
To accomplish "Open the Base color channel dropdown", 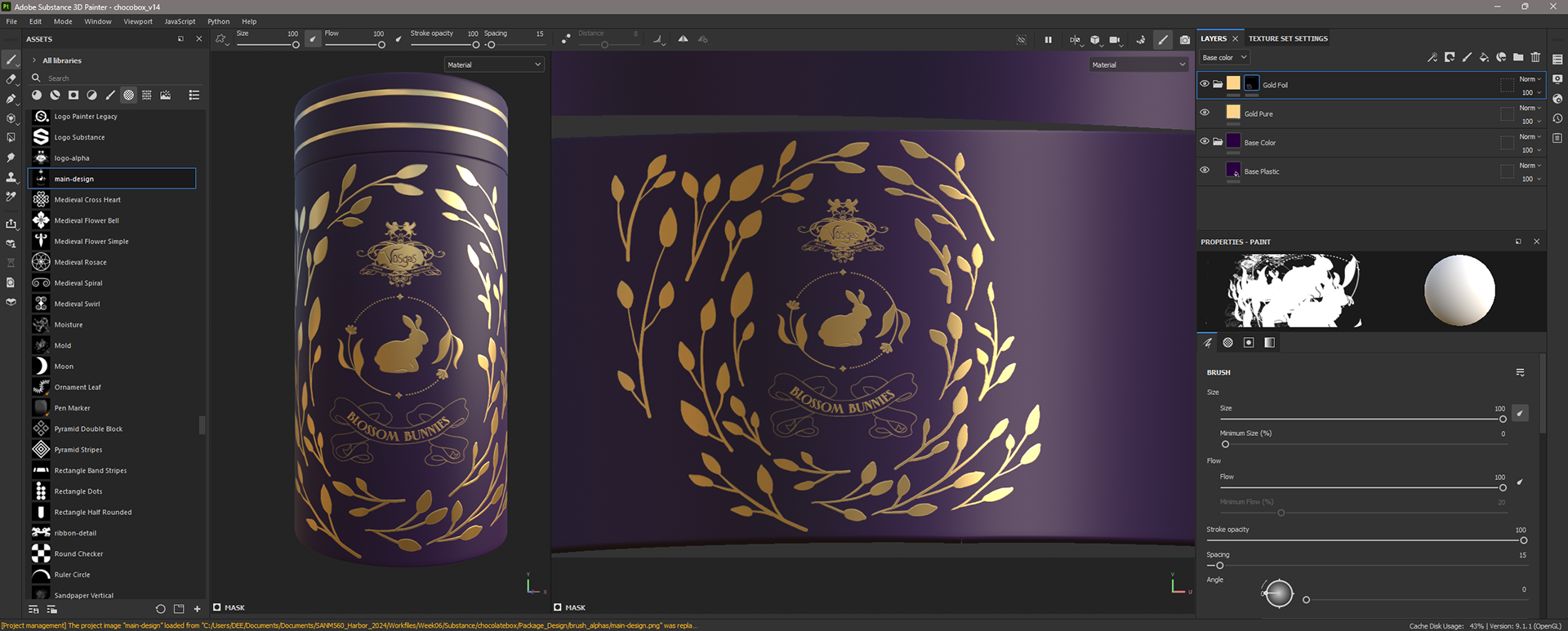I will pyautogui.click(x=1224, y=58).
